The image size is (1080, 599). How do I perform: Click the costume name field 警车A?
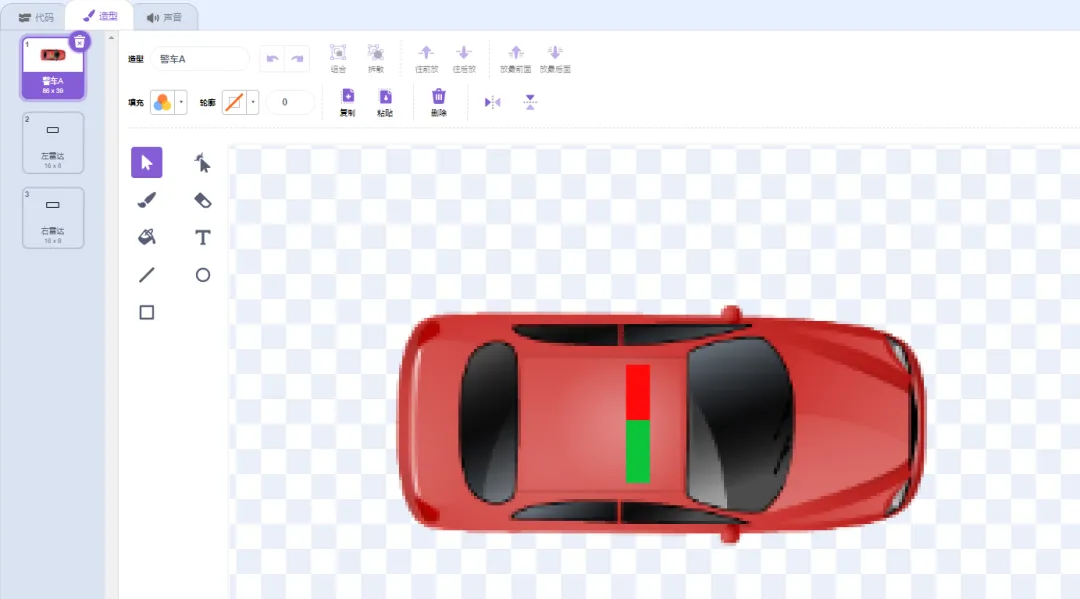click(200, 59)
